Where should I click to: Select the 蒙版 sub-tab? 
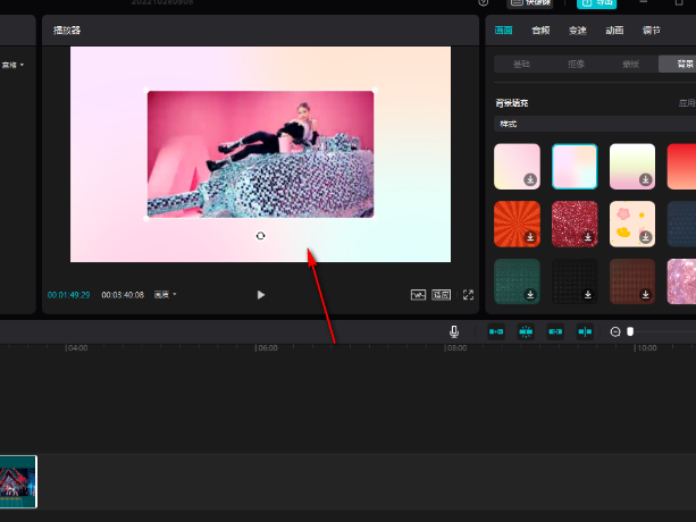point(631,64)
